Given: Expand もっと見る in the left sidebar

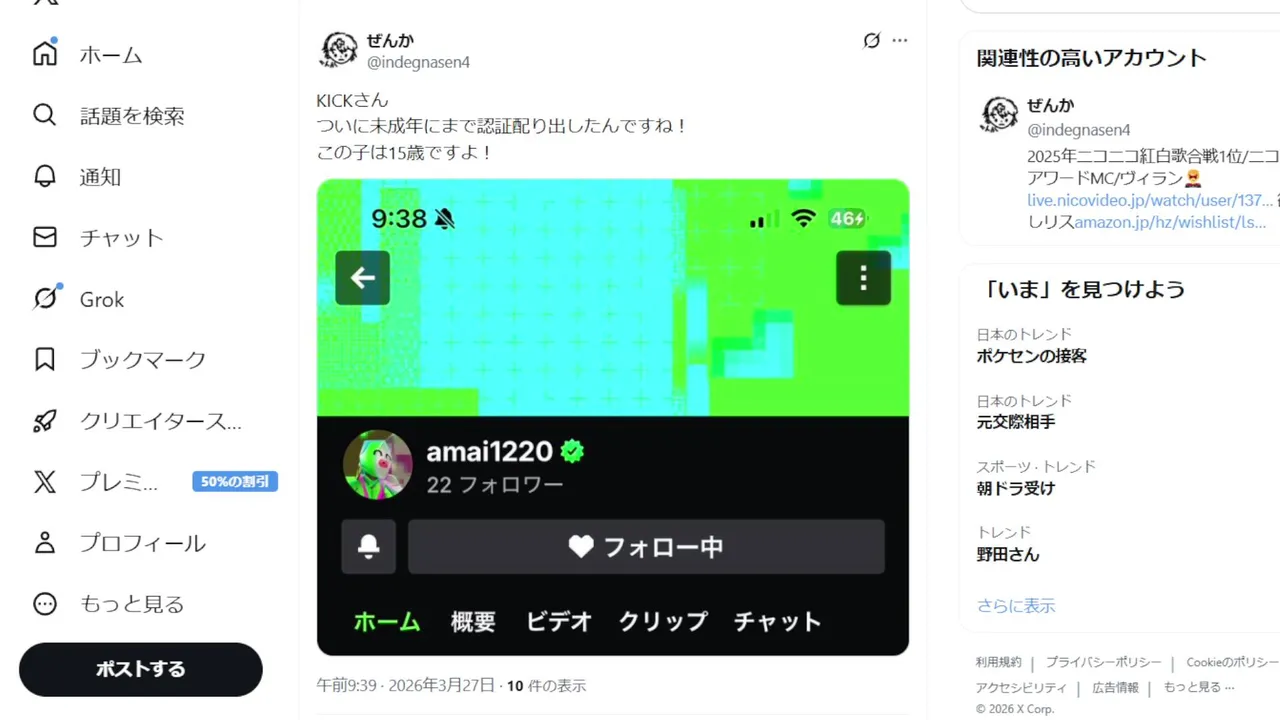Looking at the screenshot, I should click(x=110, y=604).
